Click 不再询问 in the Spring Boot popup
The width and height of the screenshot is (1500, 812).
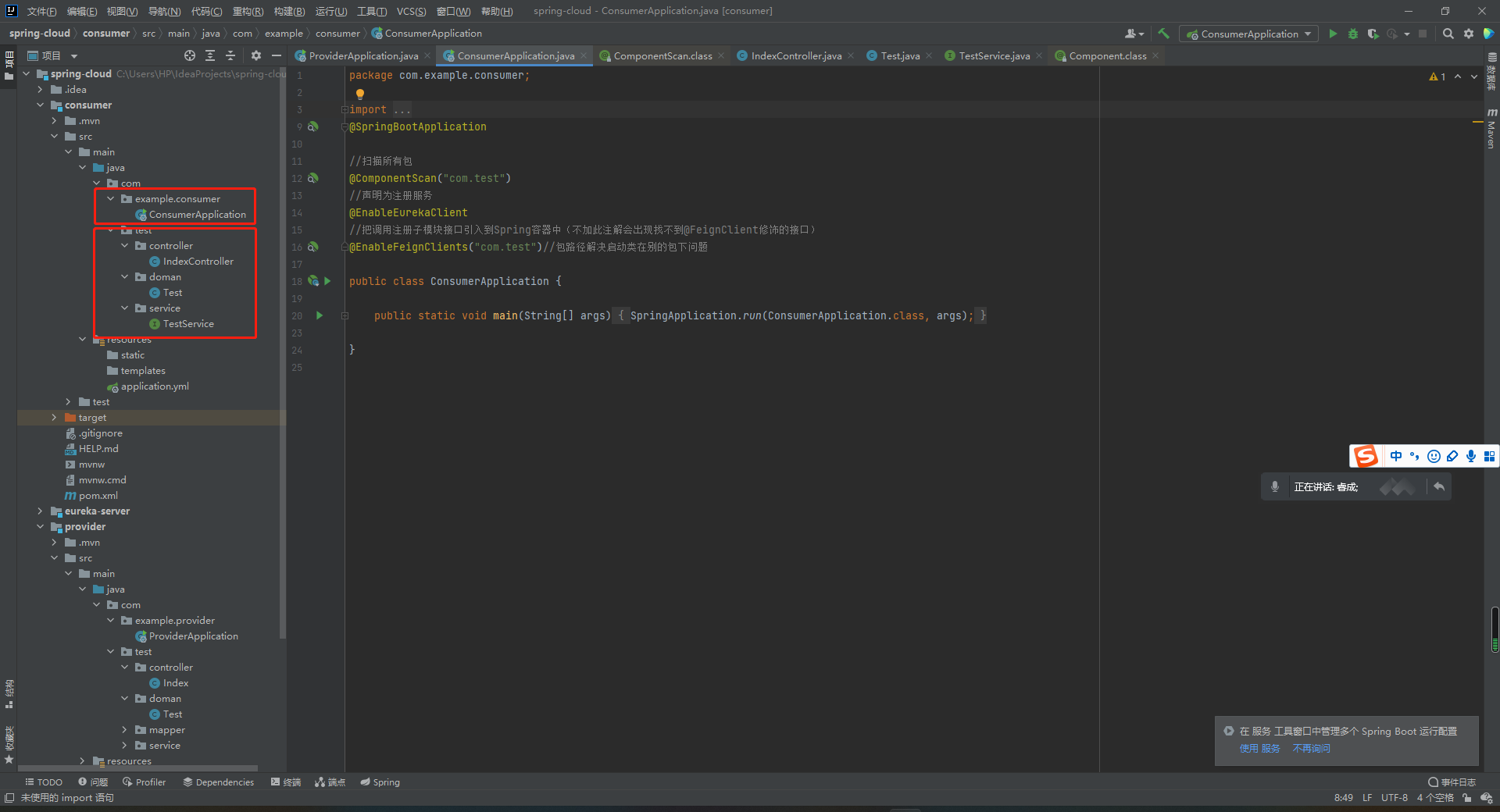pos(1312,748)
